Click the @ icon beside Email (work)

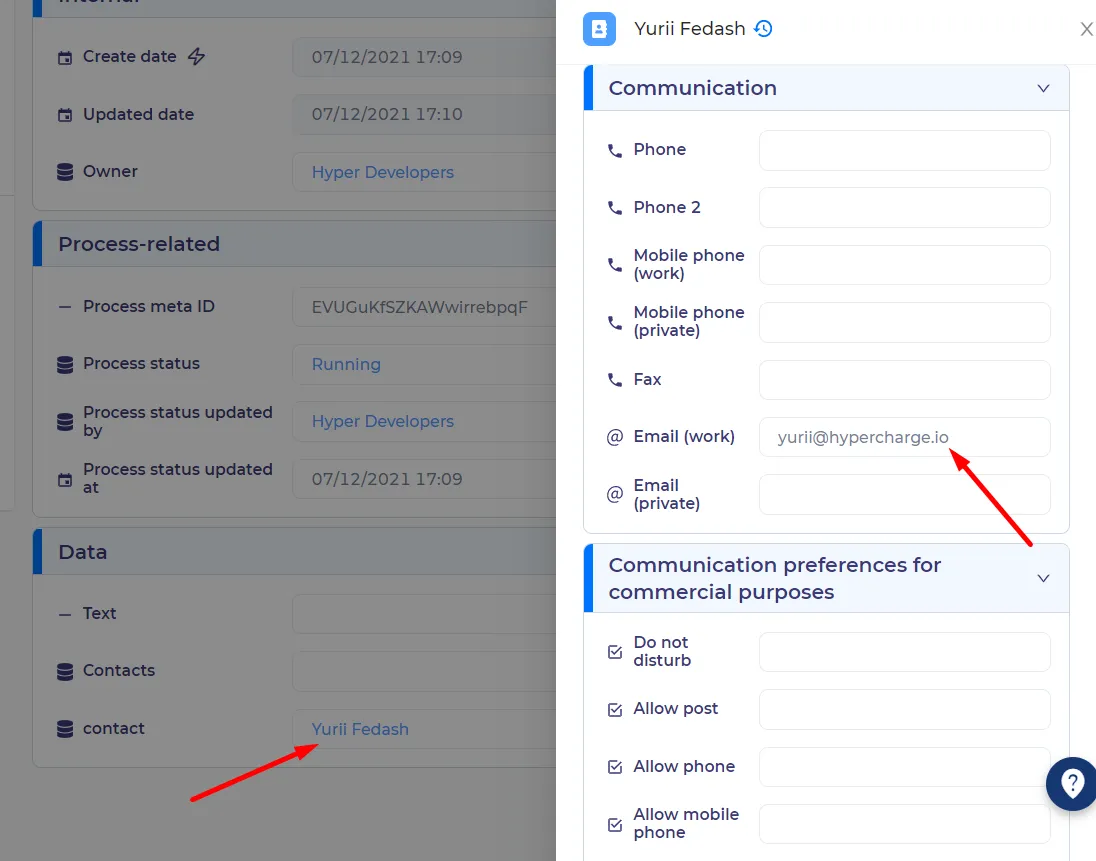(614, 437)
